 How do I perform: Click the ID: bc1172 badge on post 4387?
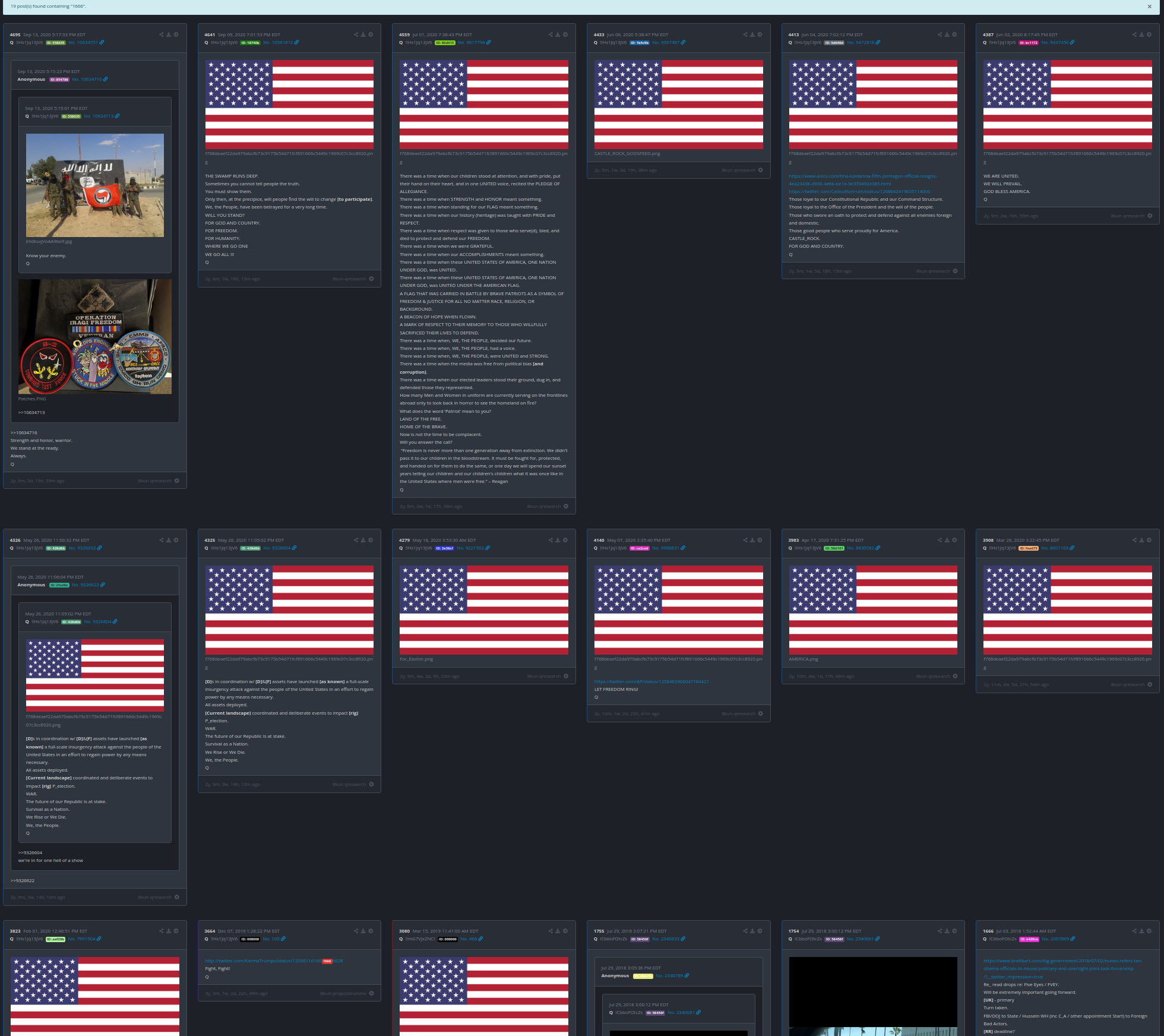1029,43
